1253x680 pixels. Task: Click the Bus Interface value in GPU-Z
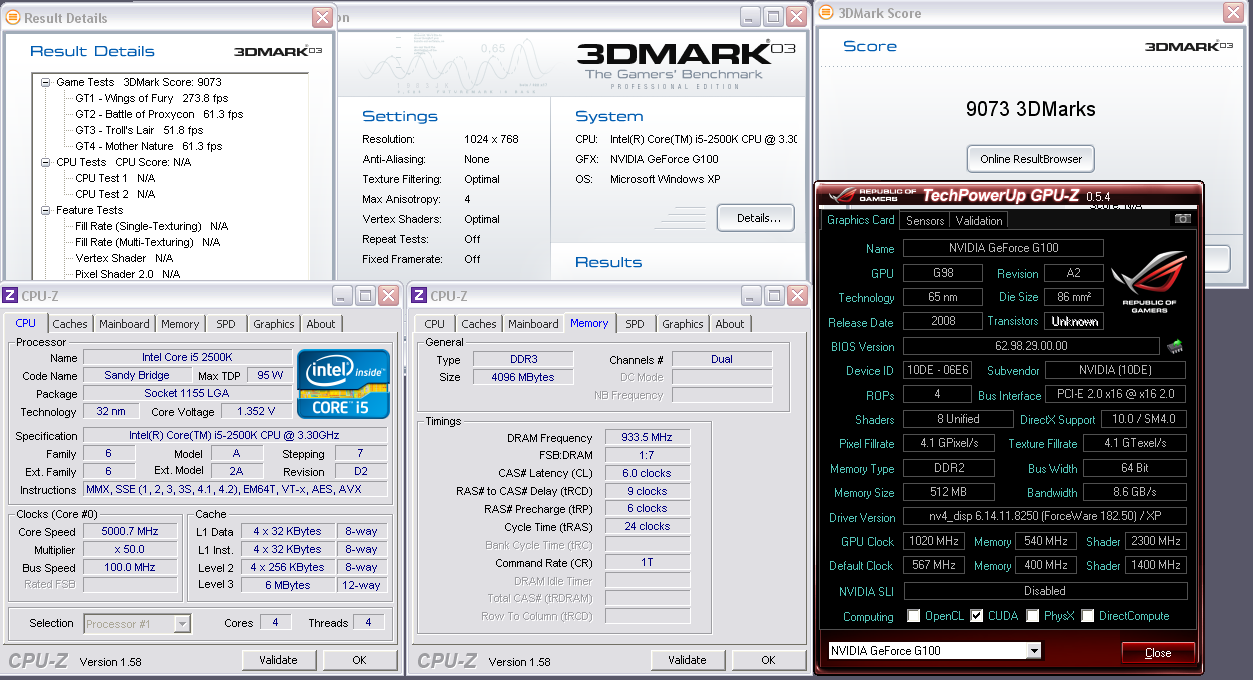tap(1115, 395)
